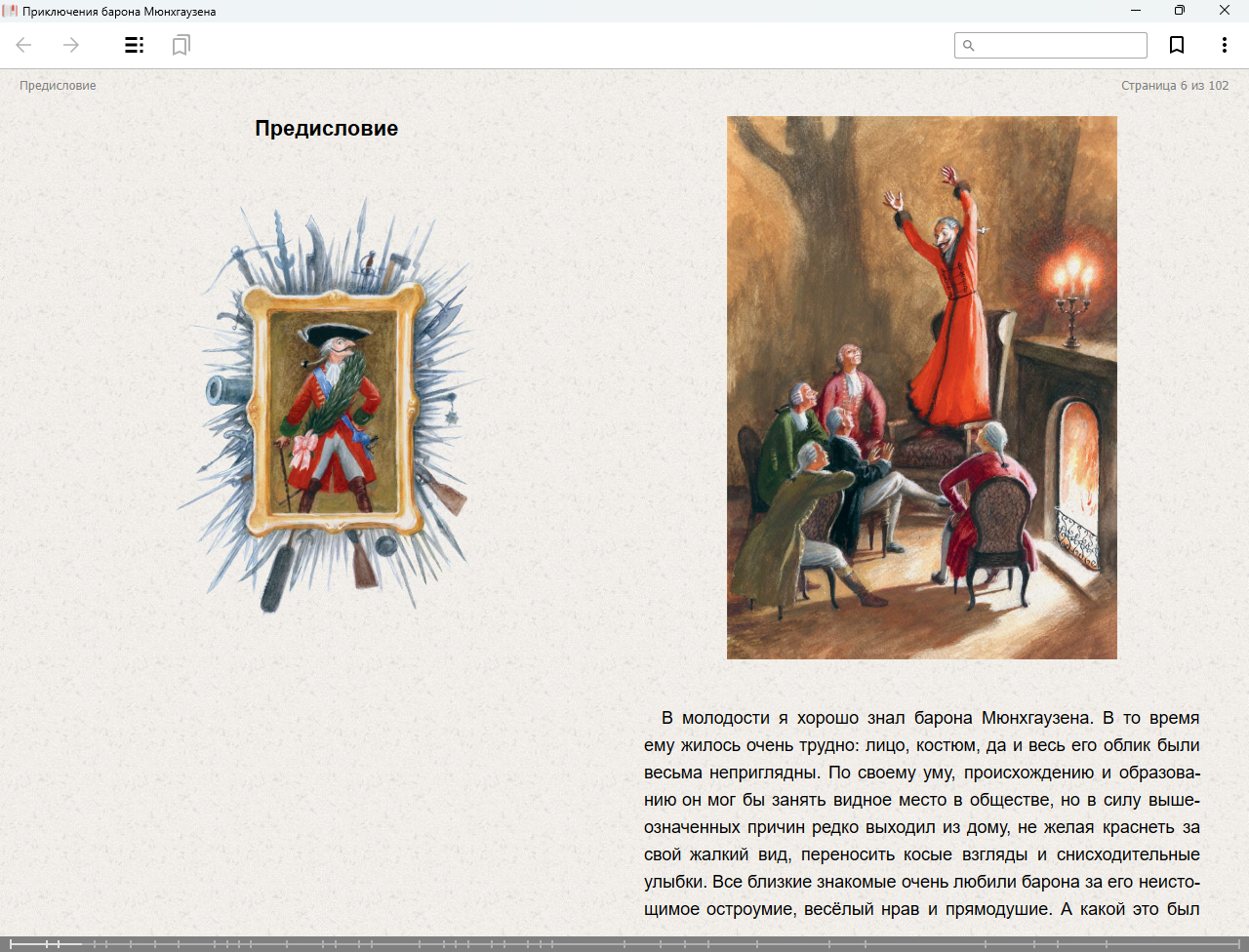The width and height of the screenshot is (1249, 952).
Task: Click the small chapter label "Предисловие"
Action: (x=58, y=86)
